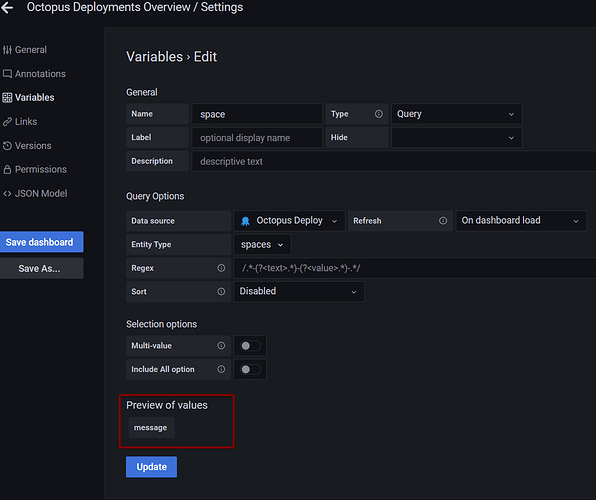This screenshot has height=500, width=596.
Task: Click the Description text field
Action: click(394, 161)
